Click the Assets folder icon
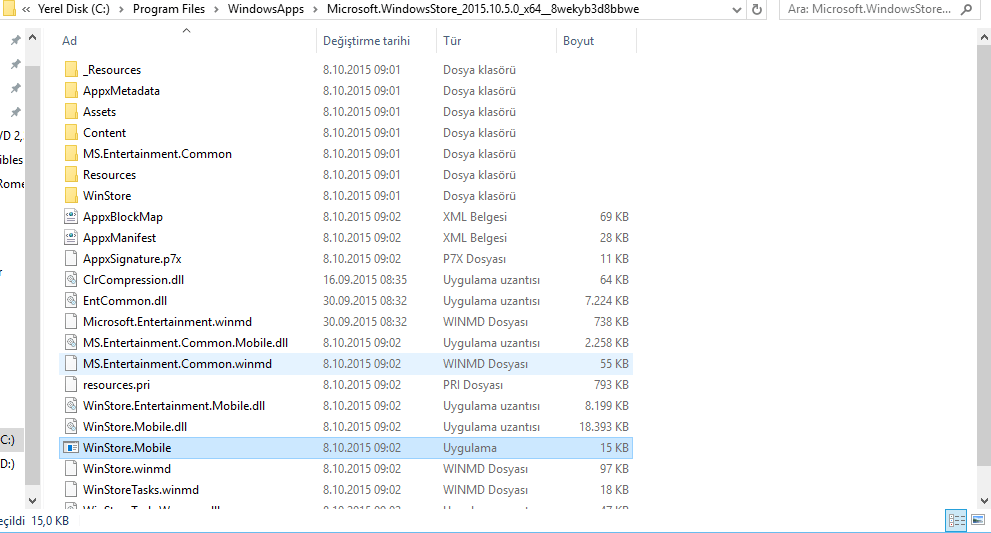The image size is (991, 533). (x=71, y=111)
